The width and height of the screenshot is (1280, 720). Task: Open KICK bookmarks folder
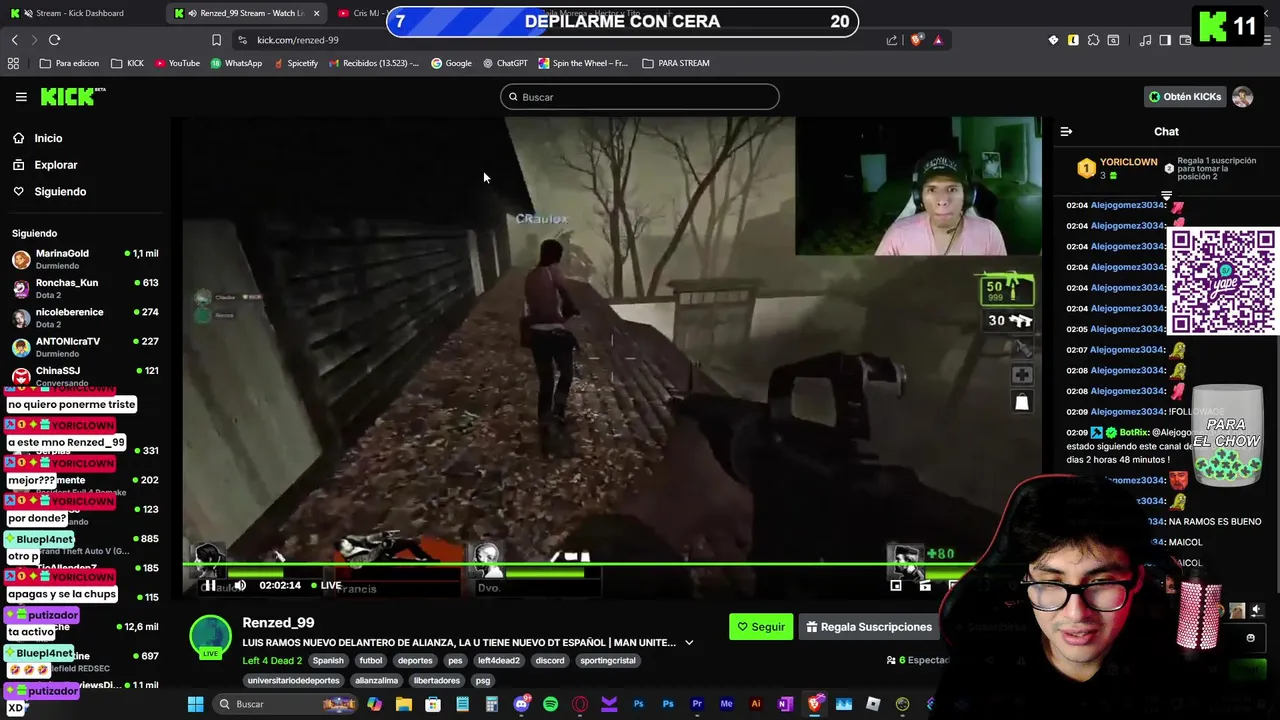tap(128, 63)
